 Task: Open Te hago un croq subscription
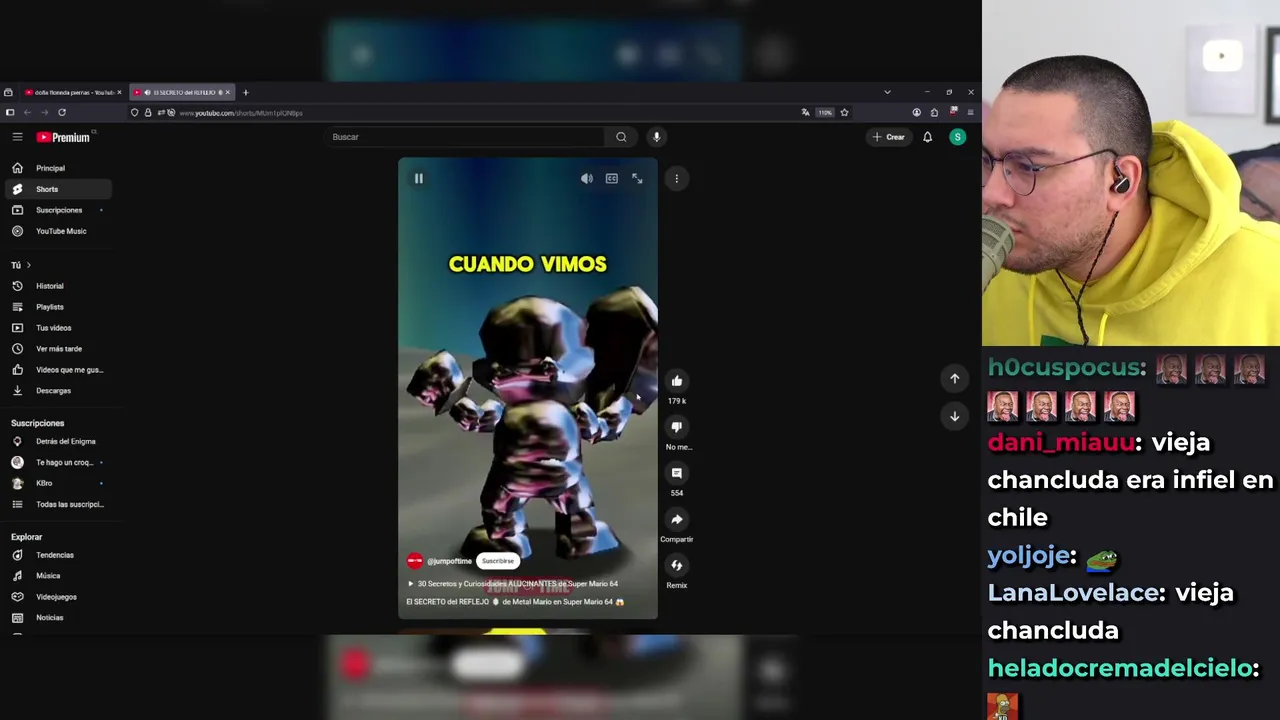tap(56, 462)
